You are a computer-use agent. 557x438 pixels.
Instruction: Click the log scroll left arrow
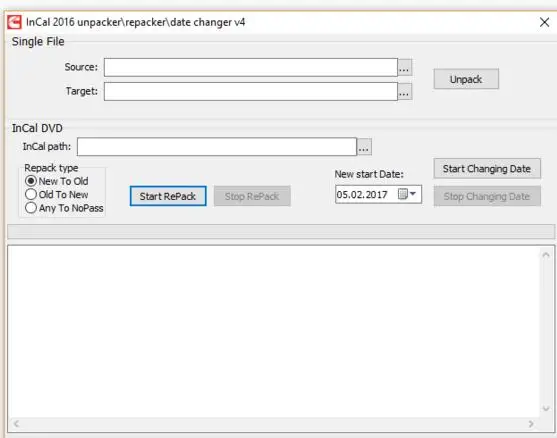click(16, 423)
